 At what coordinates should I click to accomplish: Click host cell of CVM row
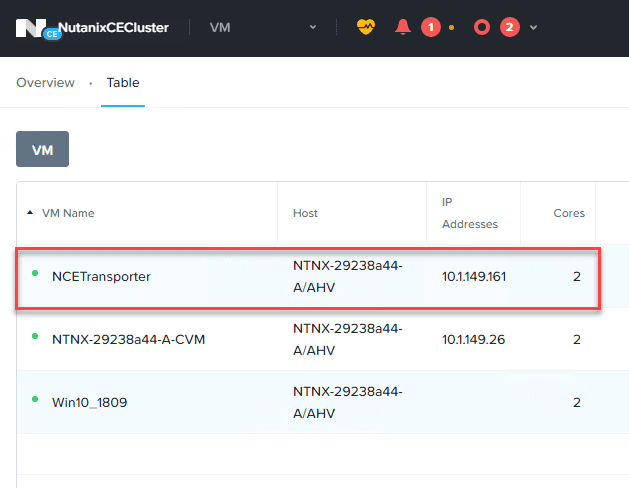click(347, 339)
